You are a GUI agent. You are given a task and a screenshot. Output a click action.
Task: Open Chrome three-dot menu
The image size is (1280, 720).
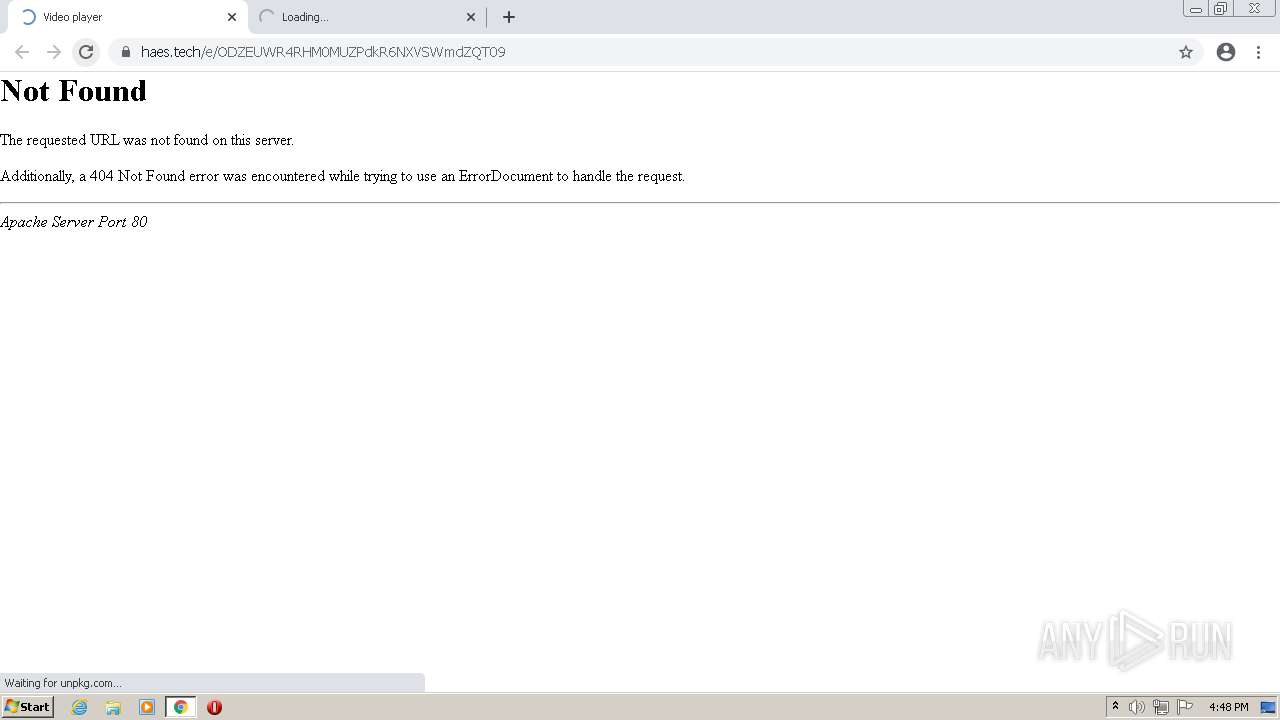[x=1258, y=52]
